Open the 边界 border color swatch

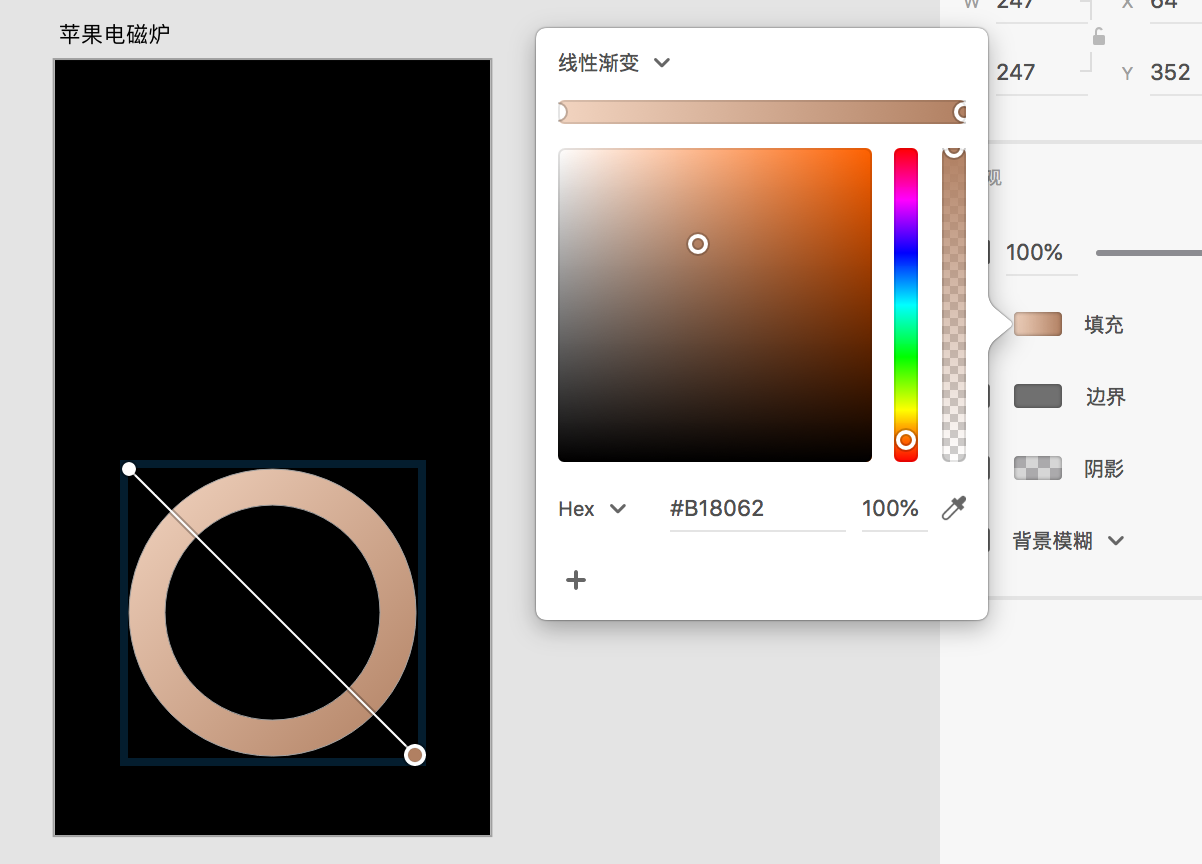(1038, 396)
